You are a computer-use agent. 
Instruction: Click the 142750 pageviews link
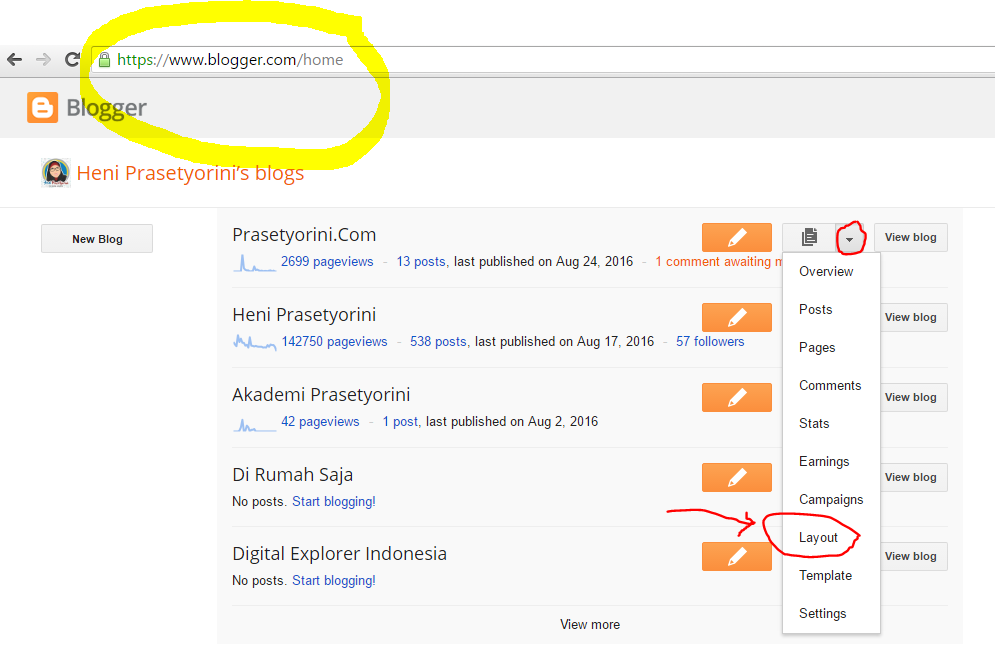click(334, 341)
